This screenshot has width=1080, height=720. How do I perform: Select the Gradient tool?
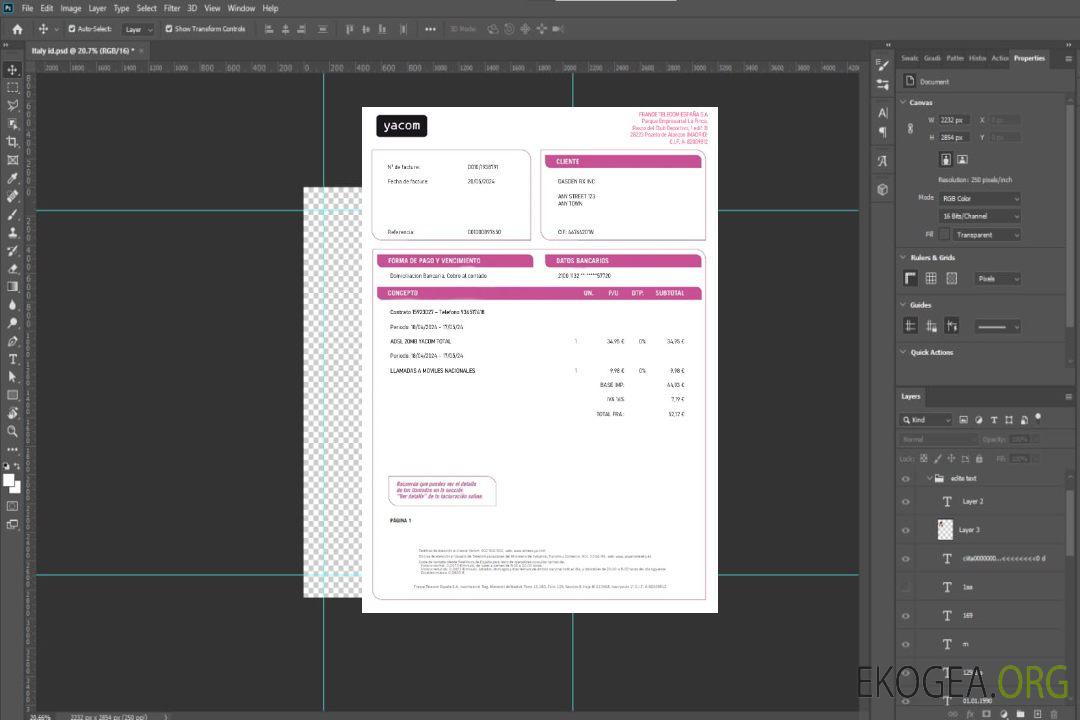[x=12, y=287]
